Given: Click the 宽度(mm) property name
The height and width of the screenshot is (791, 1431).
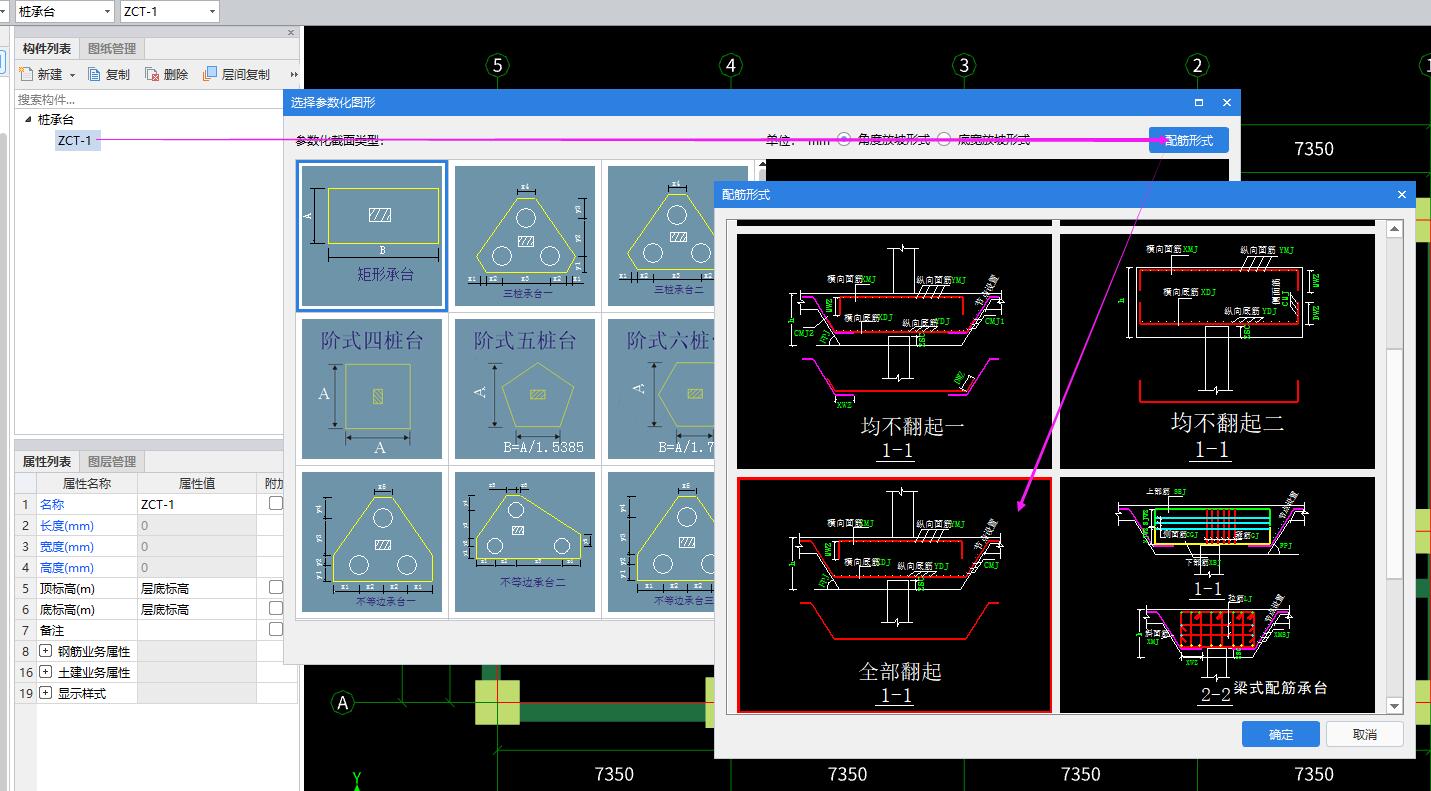Looking at the screenshot, I should coord(66,546).
